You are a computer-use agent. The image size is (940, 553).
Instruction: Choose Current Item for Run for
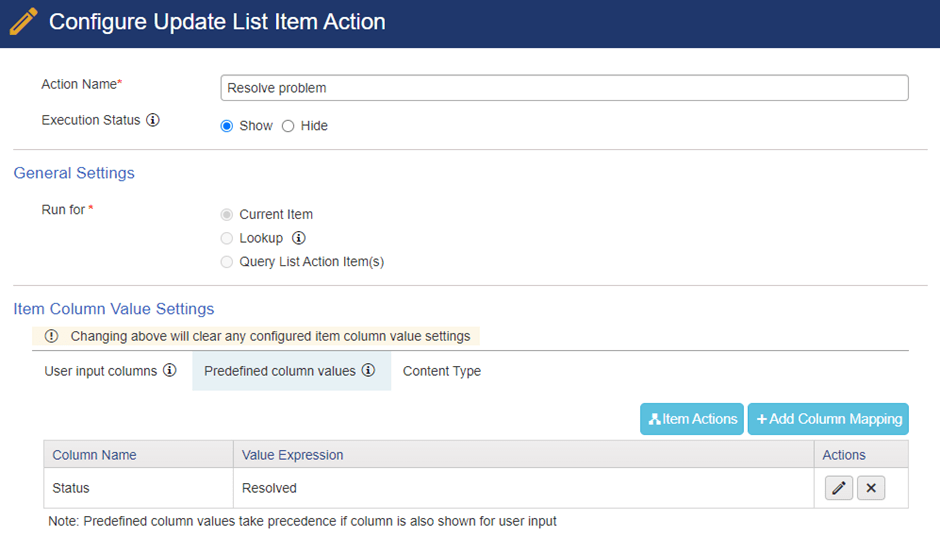[x=227, y=215]
